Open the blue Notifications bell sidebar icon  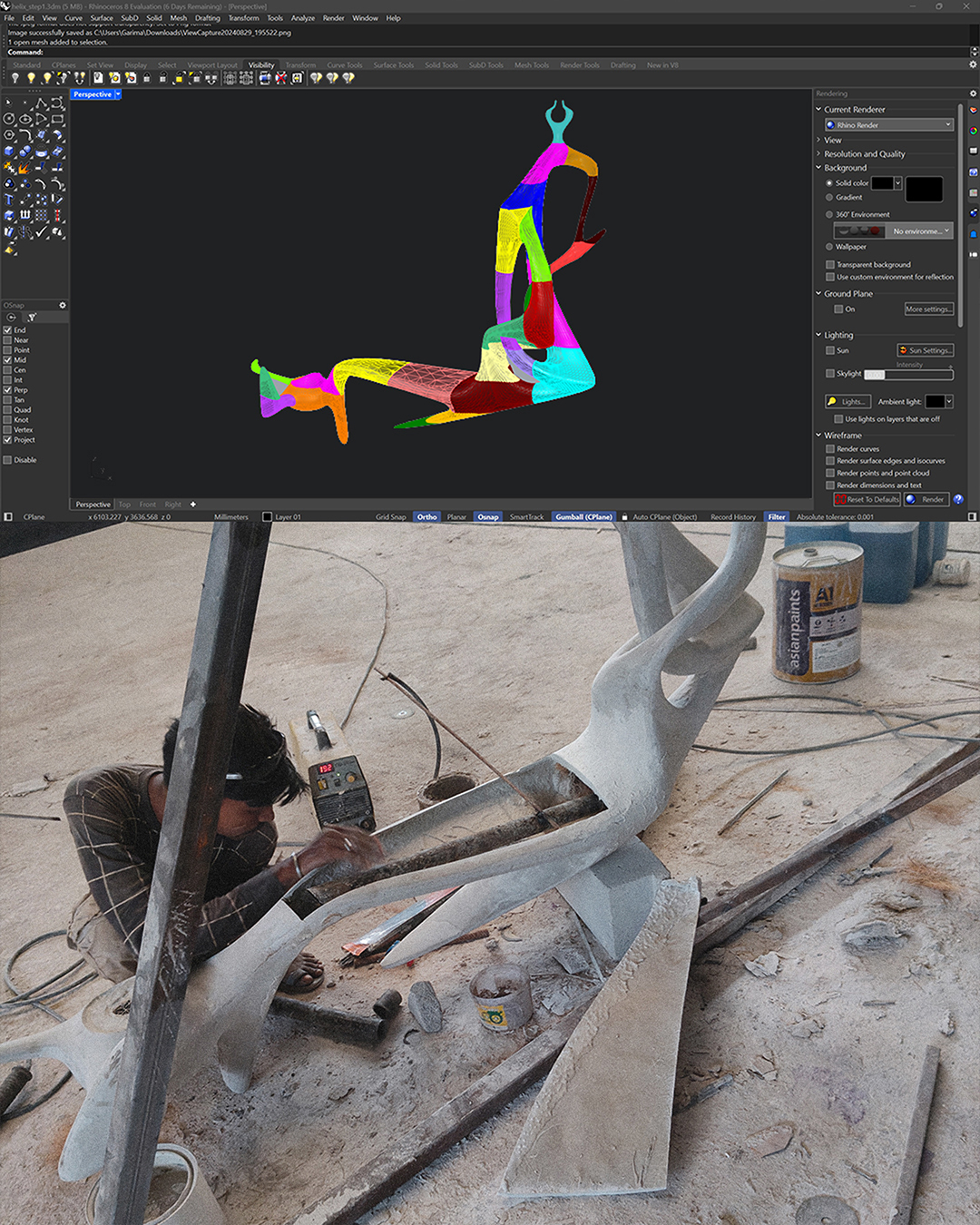pos(974,234)
